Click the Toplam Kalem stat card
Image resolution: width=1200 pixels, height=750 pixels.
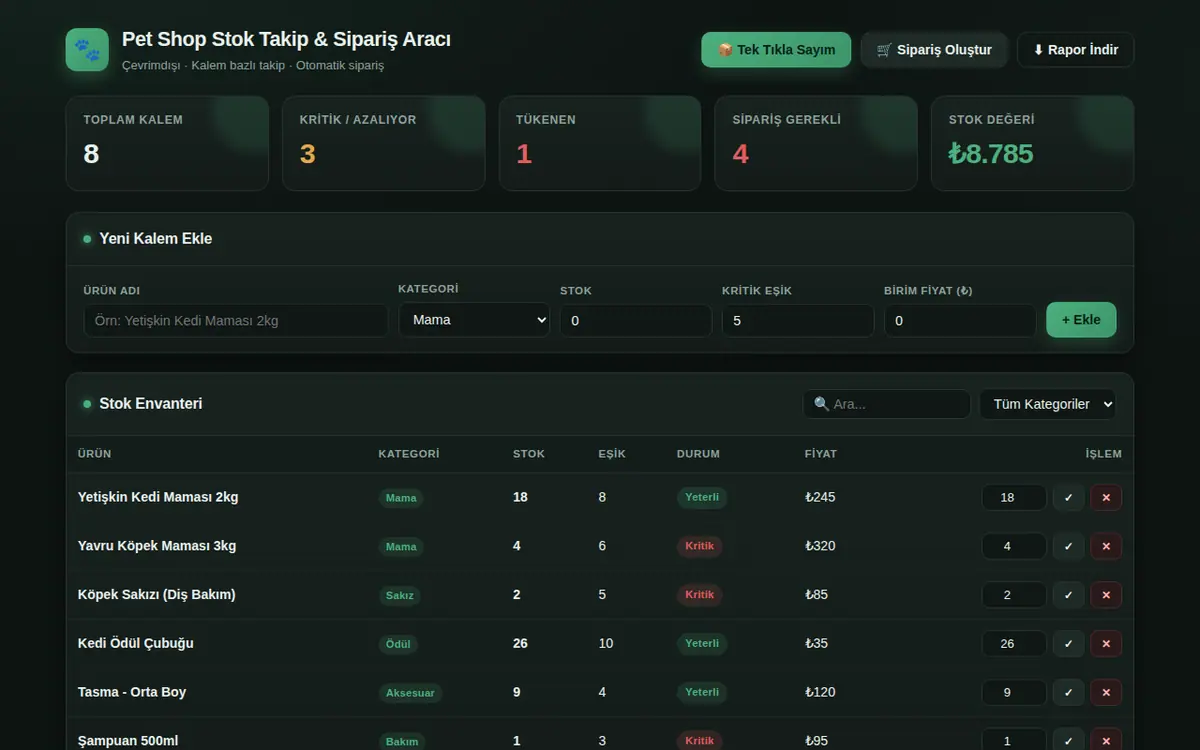[167, 143]
